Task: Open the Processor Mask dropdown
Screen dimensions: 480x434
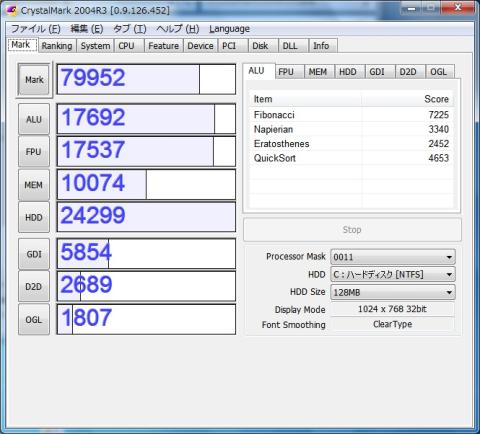Action: point(393,257)
